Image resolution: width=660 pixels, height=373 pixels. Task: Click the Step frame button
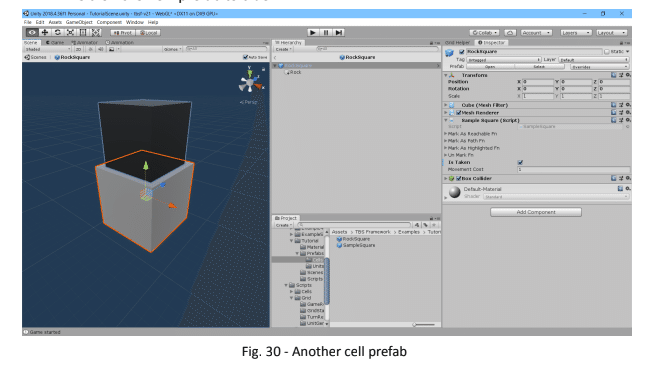click(339, 32)
